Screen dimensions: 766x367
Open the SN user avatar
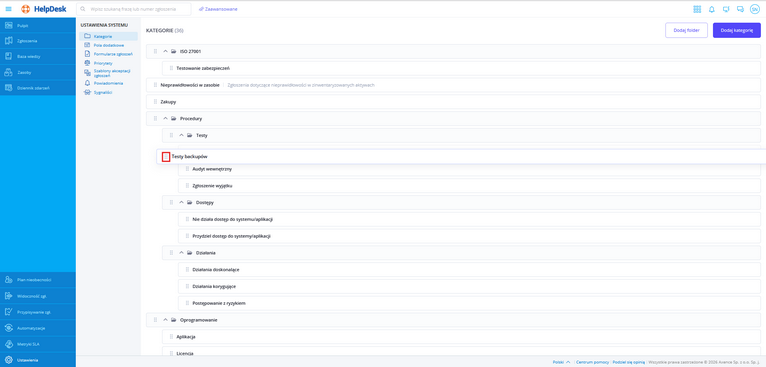tap(754, 9)
